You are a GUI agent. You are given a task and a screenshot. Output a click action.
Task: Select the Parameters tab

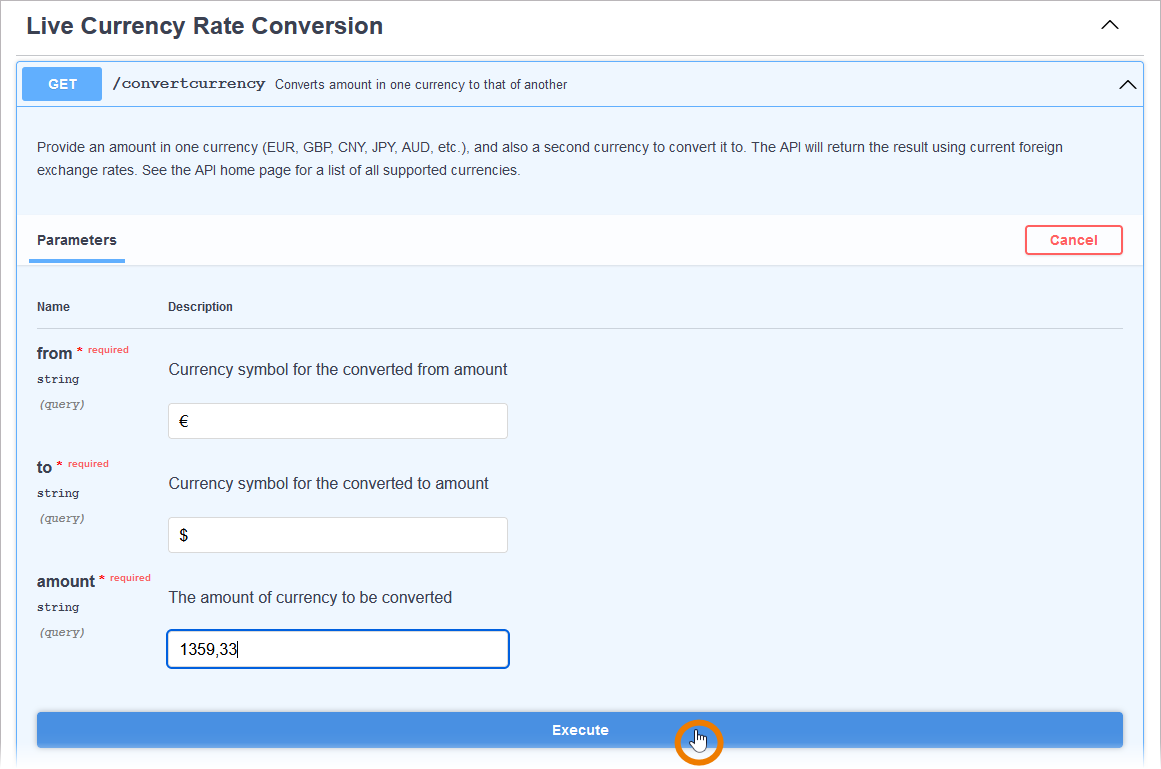coord(77,241)
